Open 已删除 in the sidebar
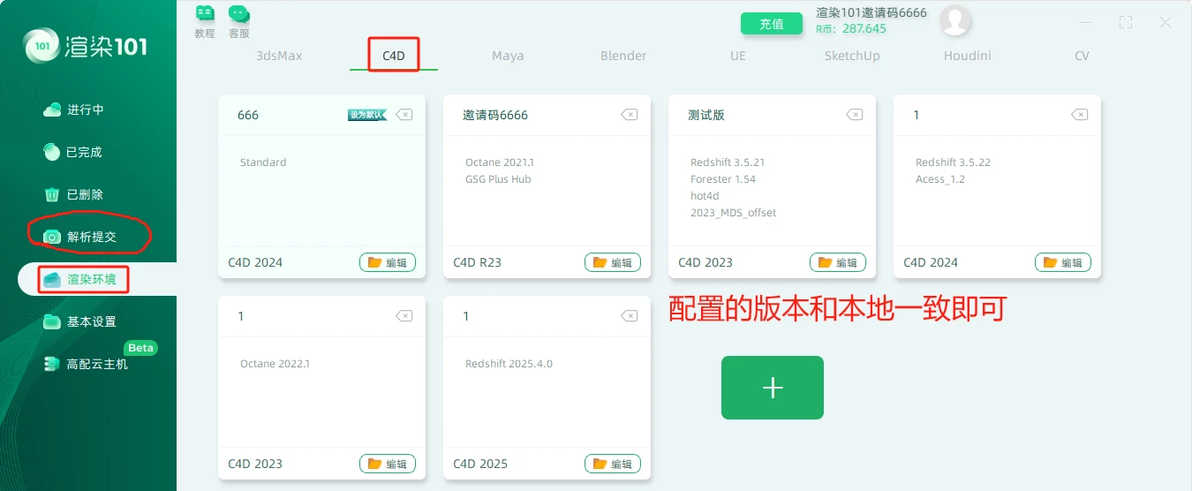Viewport: 1192px width, 491px height. click(x=73, y=195)
